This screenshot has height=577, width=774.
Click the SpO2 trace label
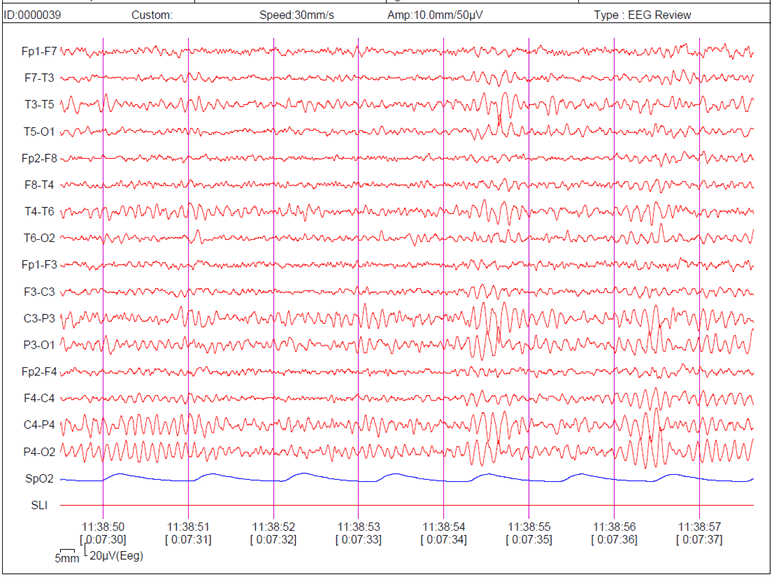click(39, 479)
